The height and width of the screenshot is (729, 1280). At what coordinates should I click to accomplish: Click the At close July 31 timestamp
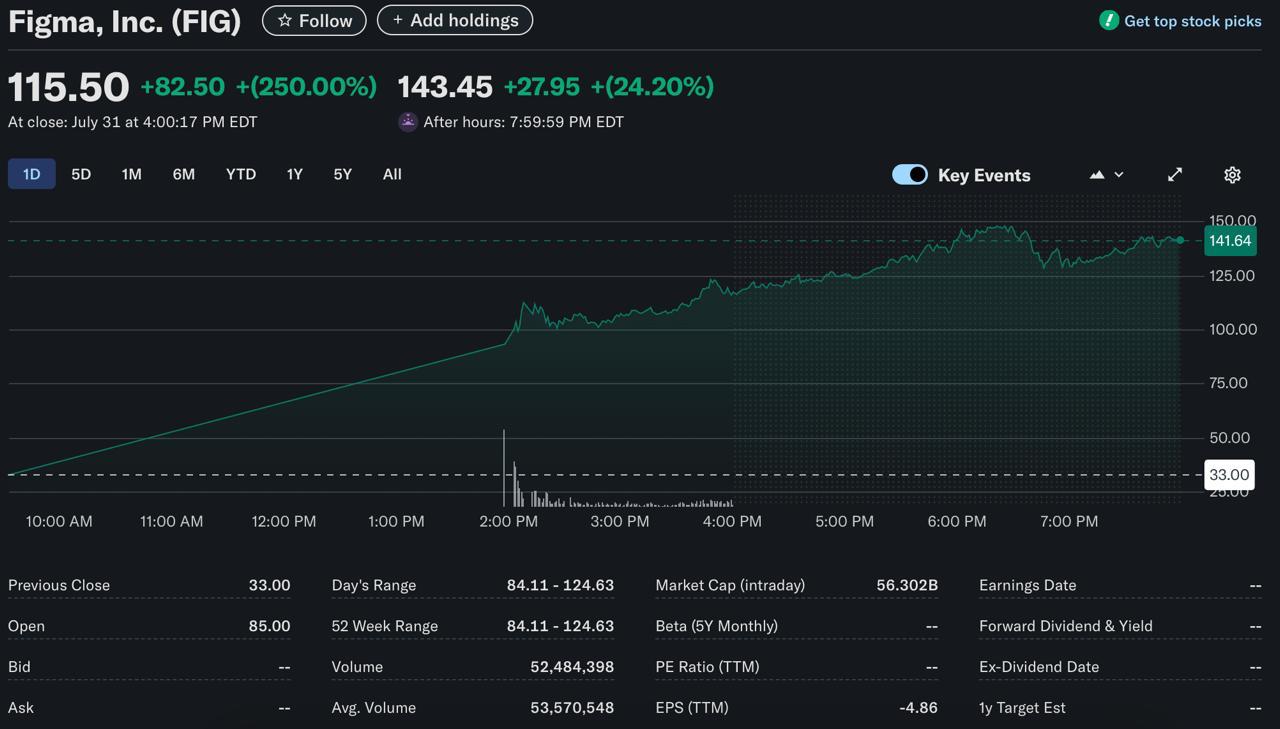133,122
